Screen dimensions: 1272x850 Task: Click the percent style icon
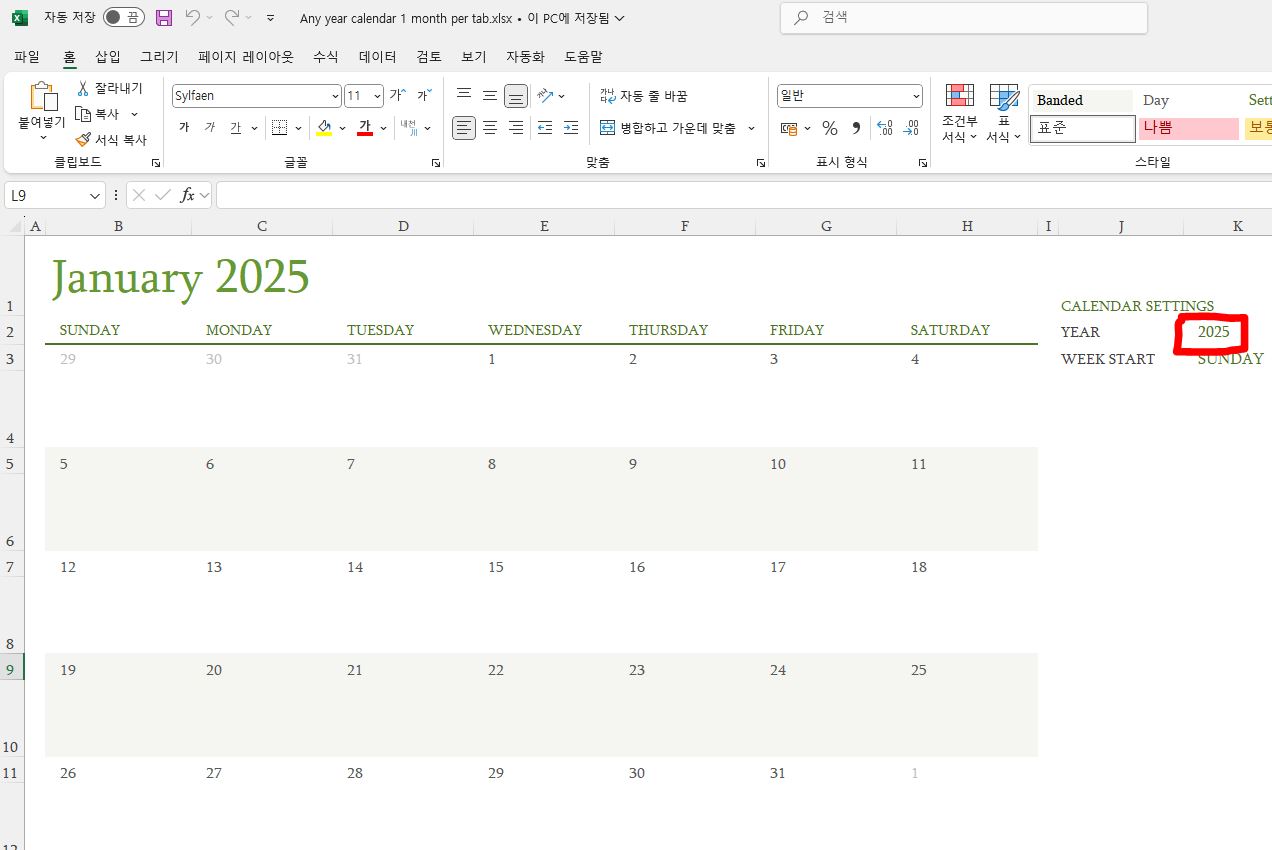(x=829, y=128)
